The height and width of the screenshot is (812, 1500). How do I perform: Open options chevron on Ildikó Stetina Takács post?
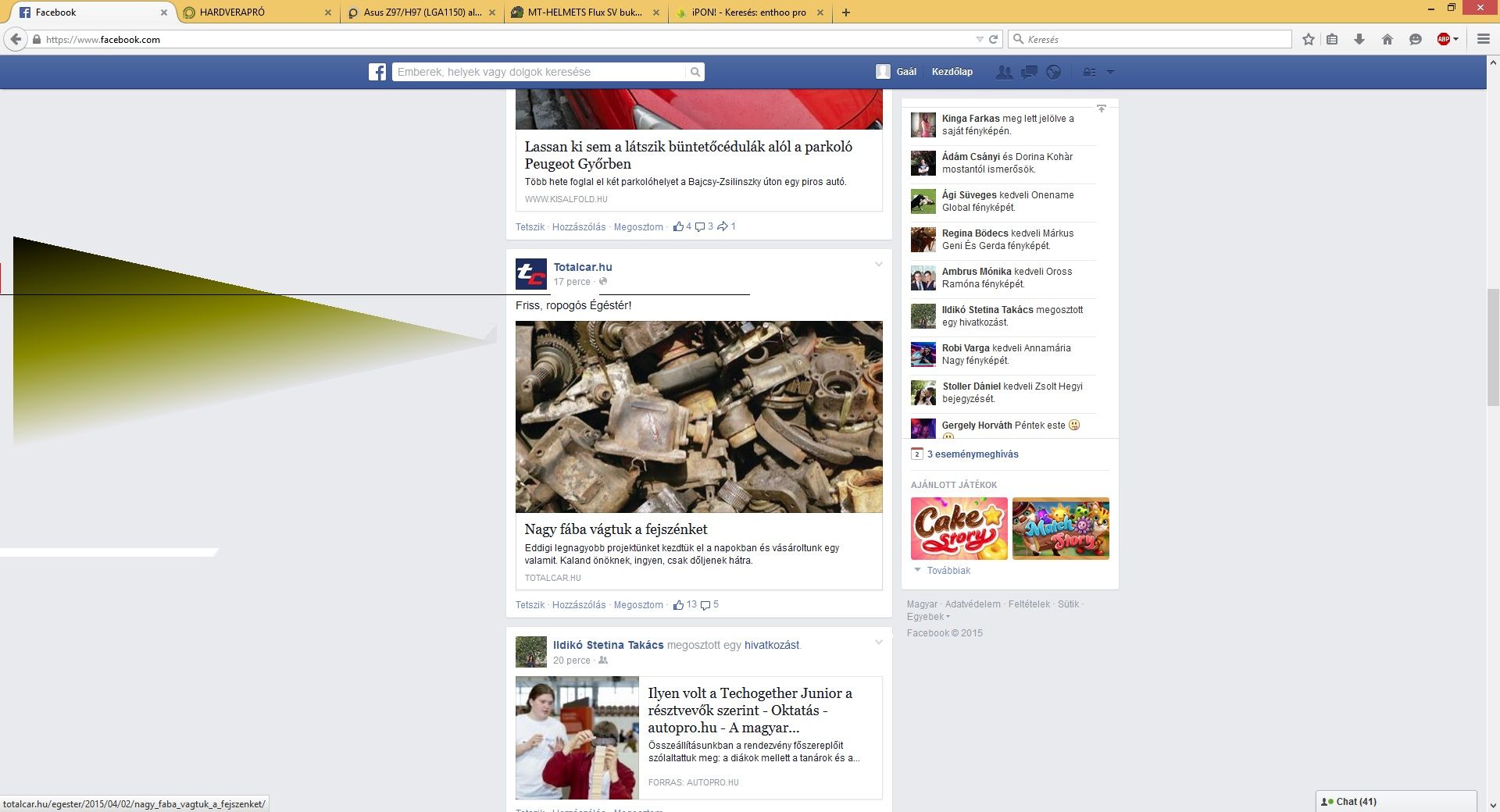879,643
